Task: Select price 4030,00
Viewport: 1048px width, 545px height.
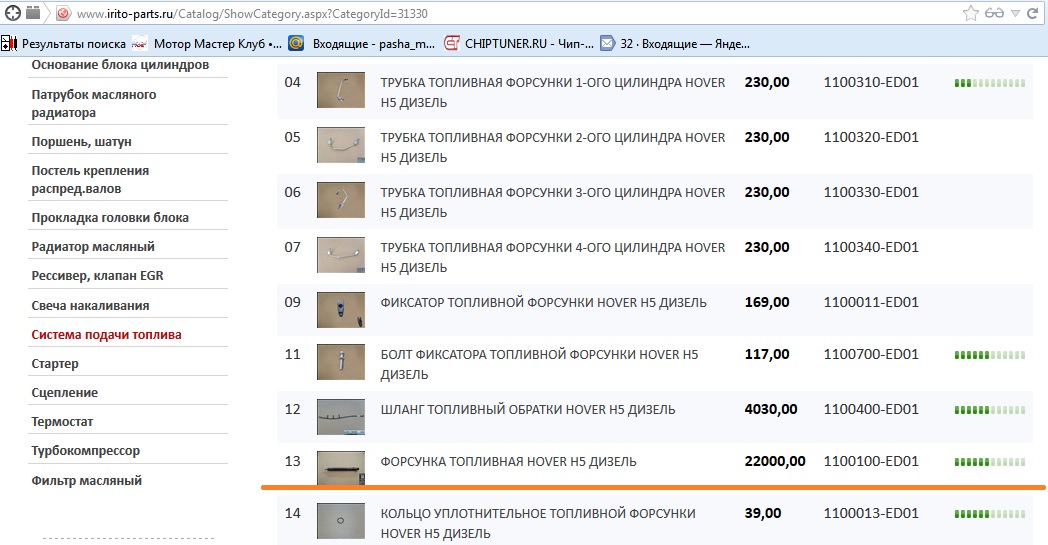Action: pos(771,409)
